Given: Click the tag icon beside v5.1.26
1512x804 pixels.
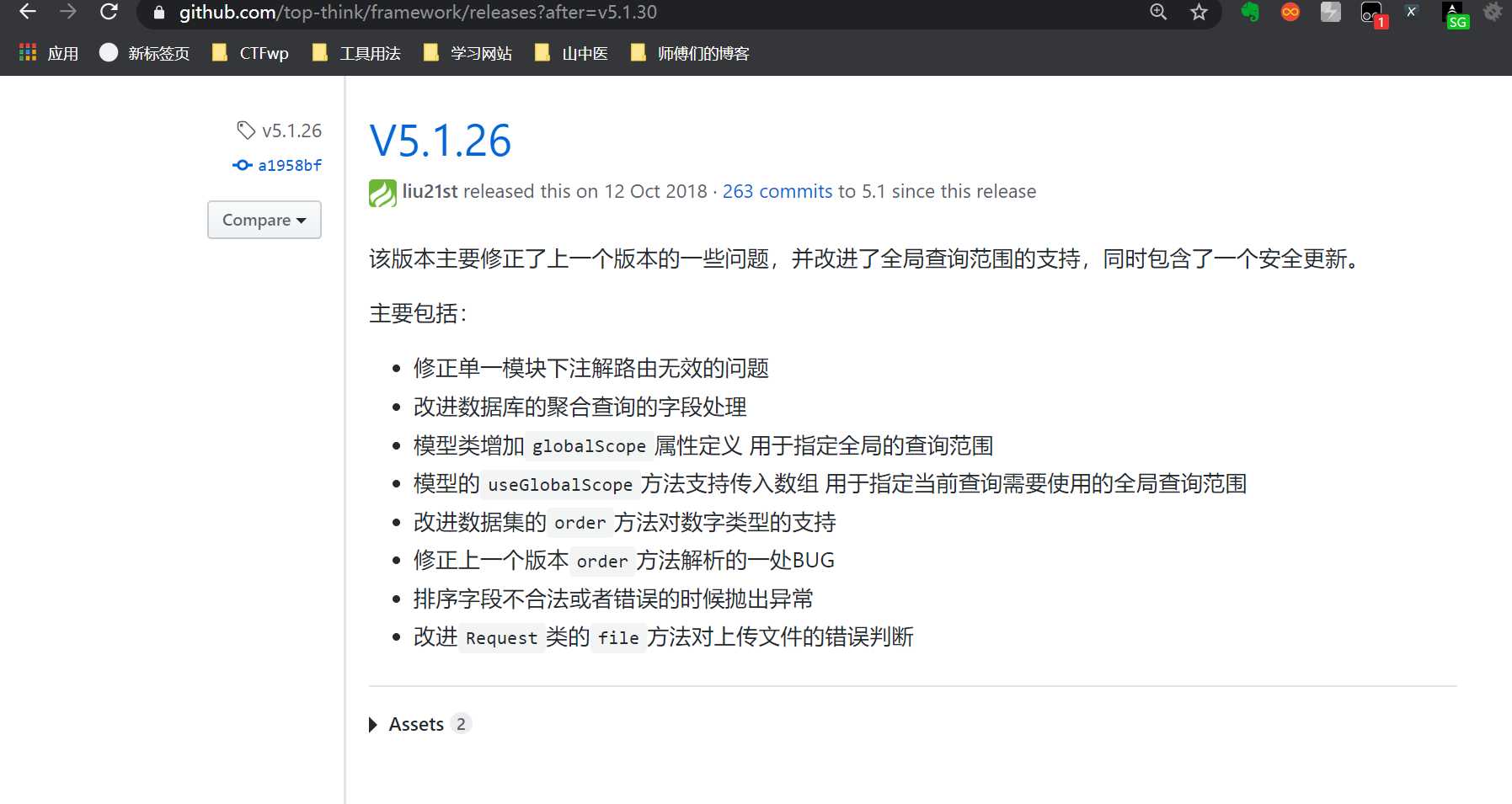Looking at the screenshot, I should coord(246,130).
